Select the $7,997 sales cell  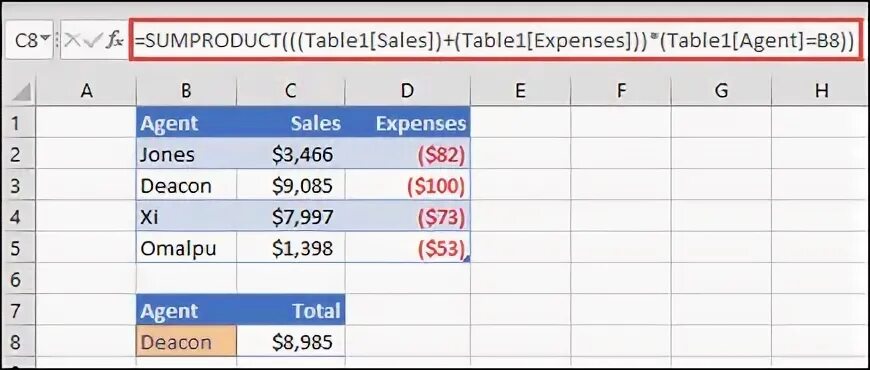291,216
